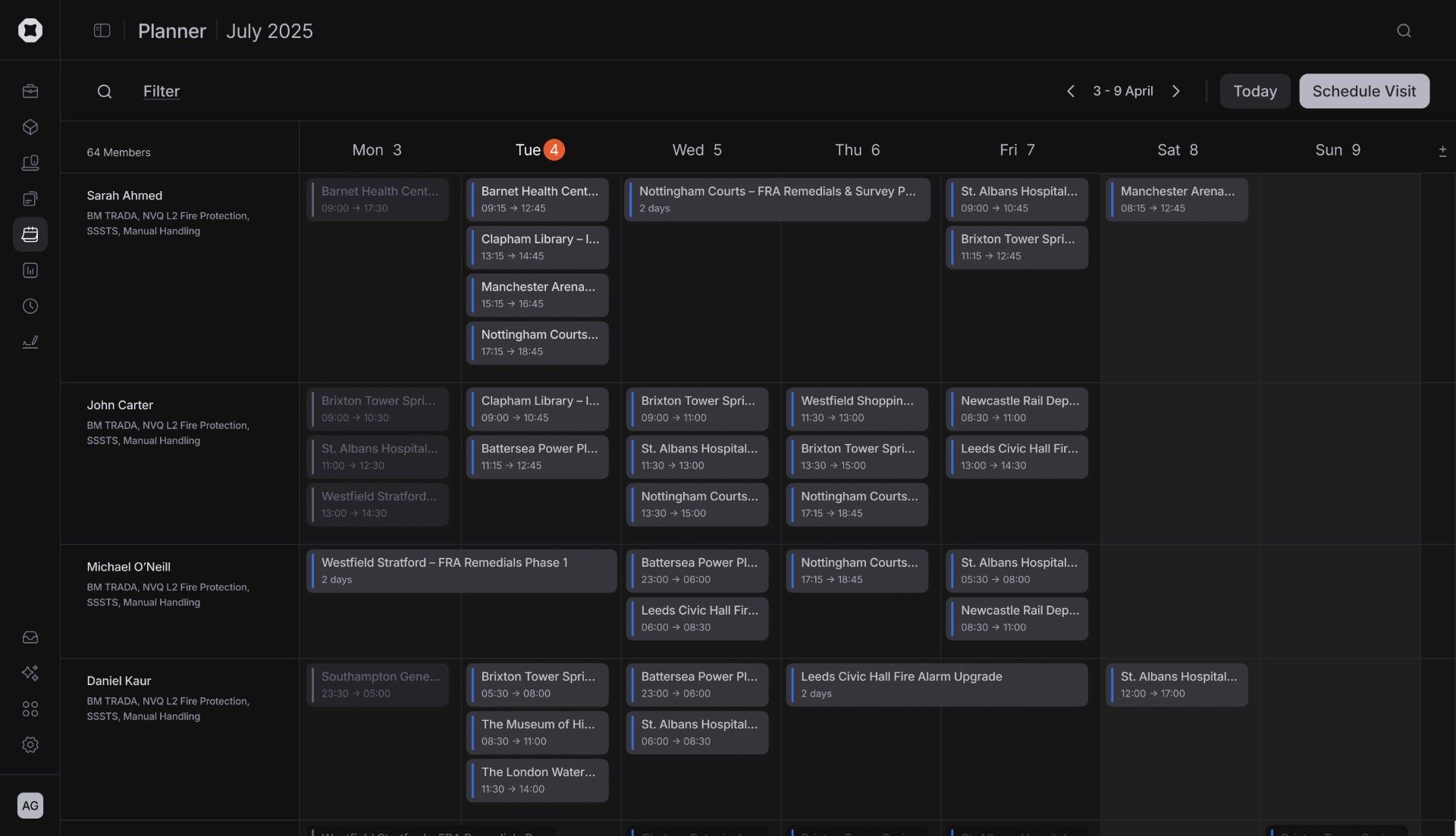The width and height of the screenshot is (1456, 836).
Task: Open the cube icon in sidebar
Action: pyautogui.click(x=30, y=127)
